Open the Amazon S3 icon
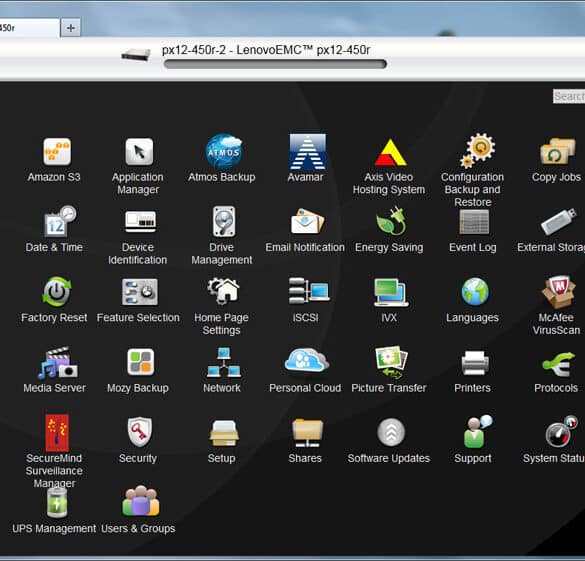This screenshot has width=585, height=561. pos(57,151)
